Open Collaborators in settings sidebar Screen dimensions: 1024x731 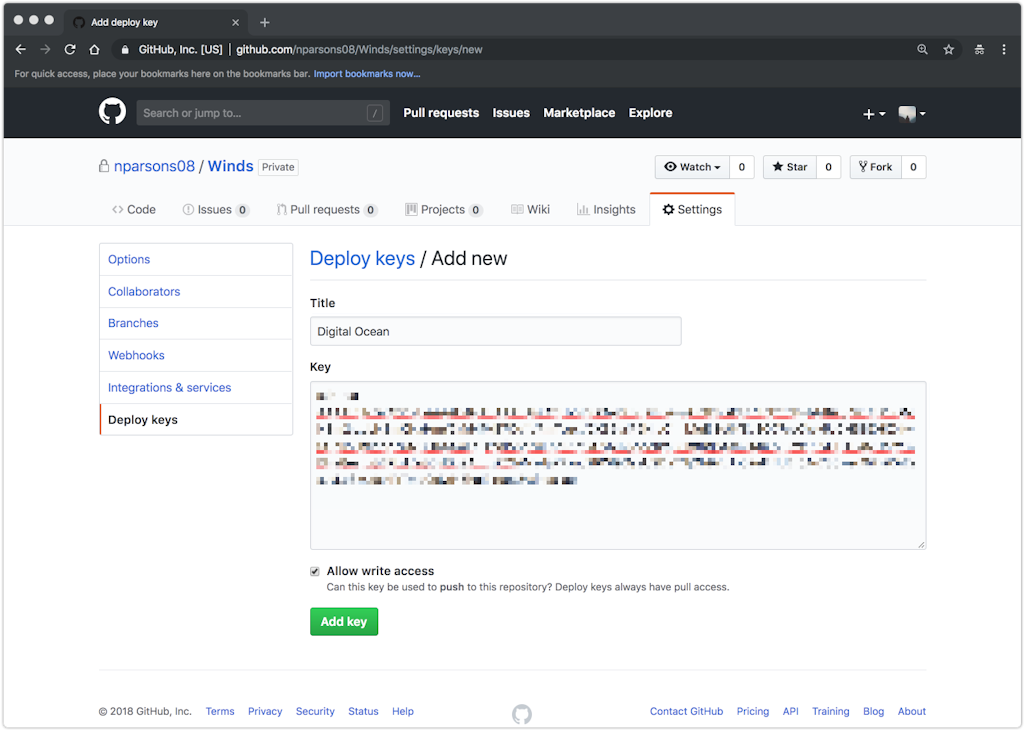pos(144,291)
